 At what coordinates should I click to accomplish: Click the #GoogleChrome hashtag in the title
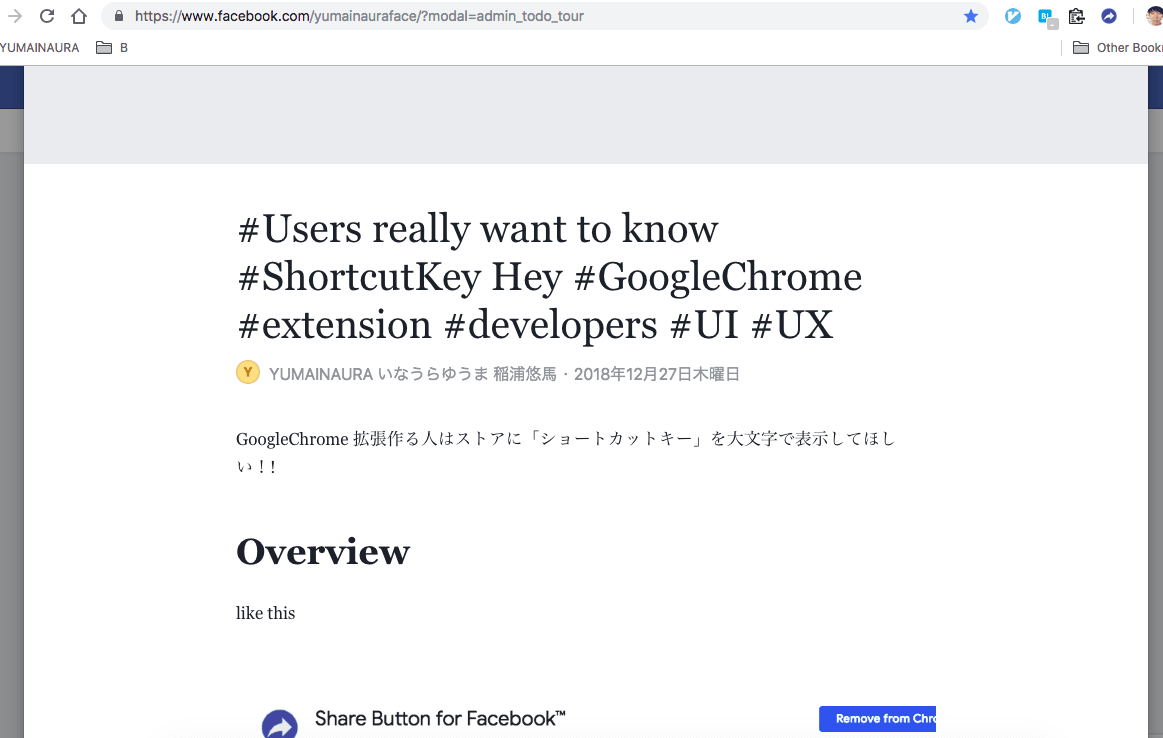click(x=718, y=277)
